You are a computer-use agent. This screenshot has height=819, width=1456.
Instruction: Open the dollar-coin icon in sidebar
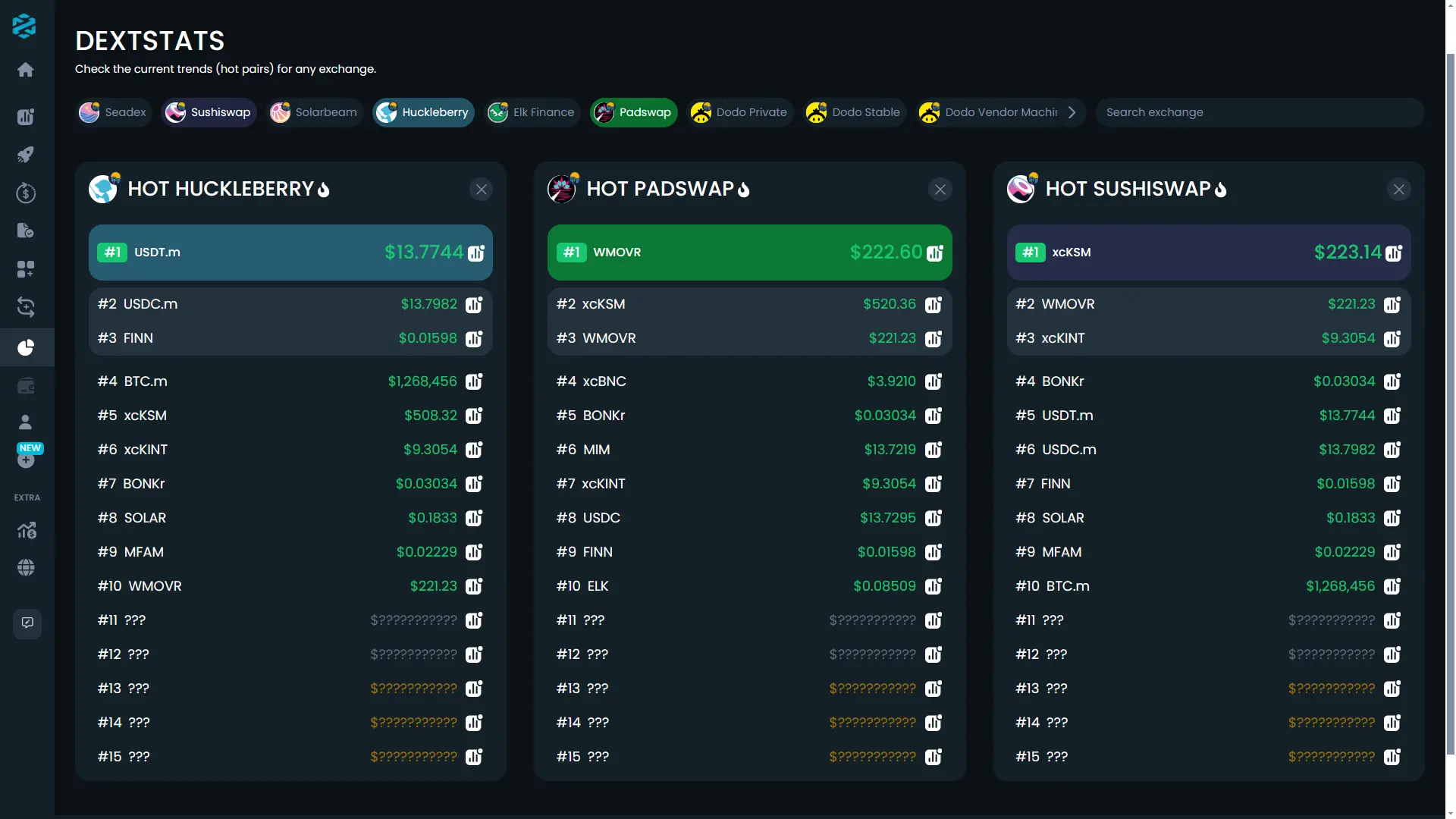pos(26,193)
